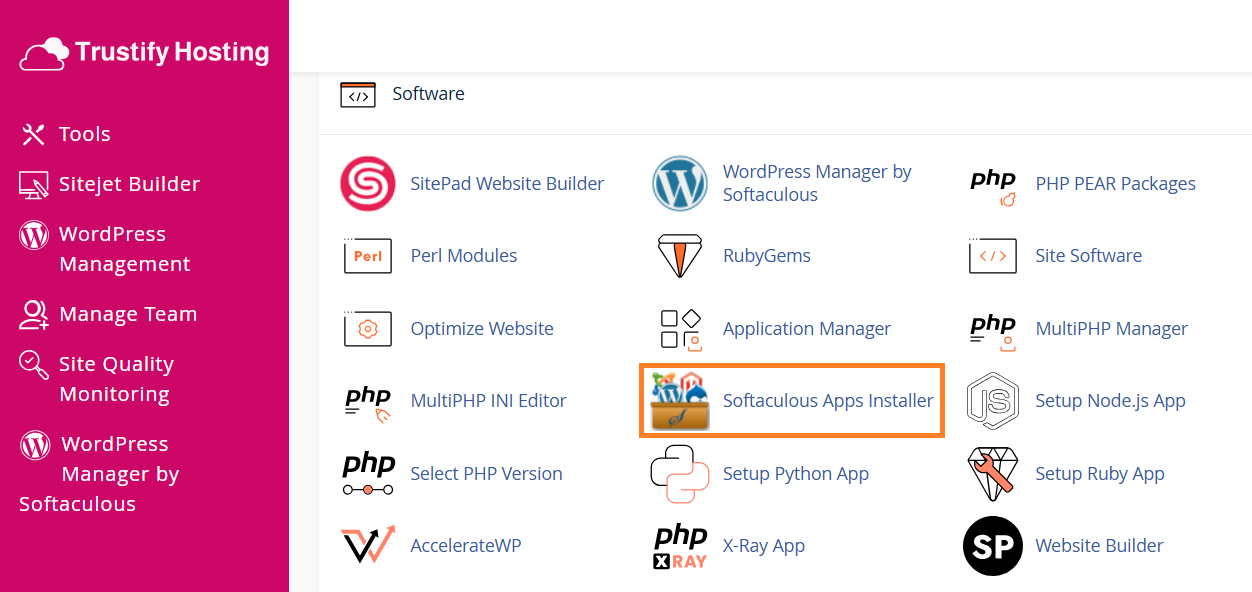
Task: Open Tools in the sidebar
Action: click(85, 134)
